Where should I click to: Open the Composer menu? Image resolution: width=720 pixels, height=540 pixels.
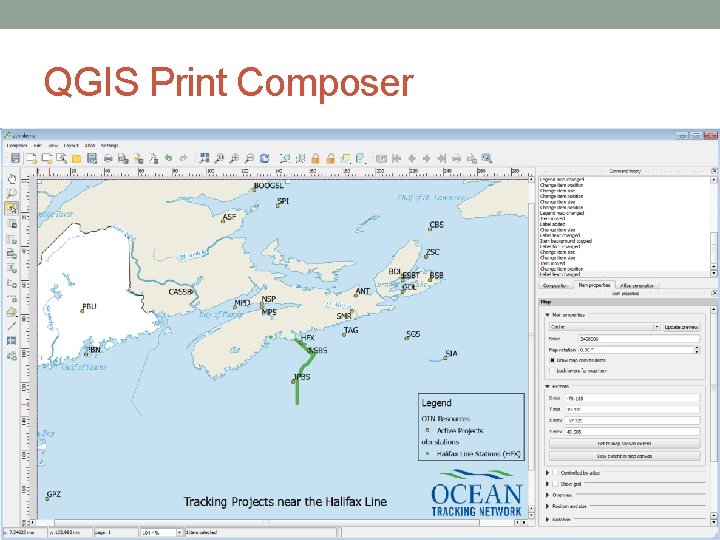(17, 145)
